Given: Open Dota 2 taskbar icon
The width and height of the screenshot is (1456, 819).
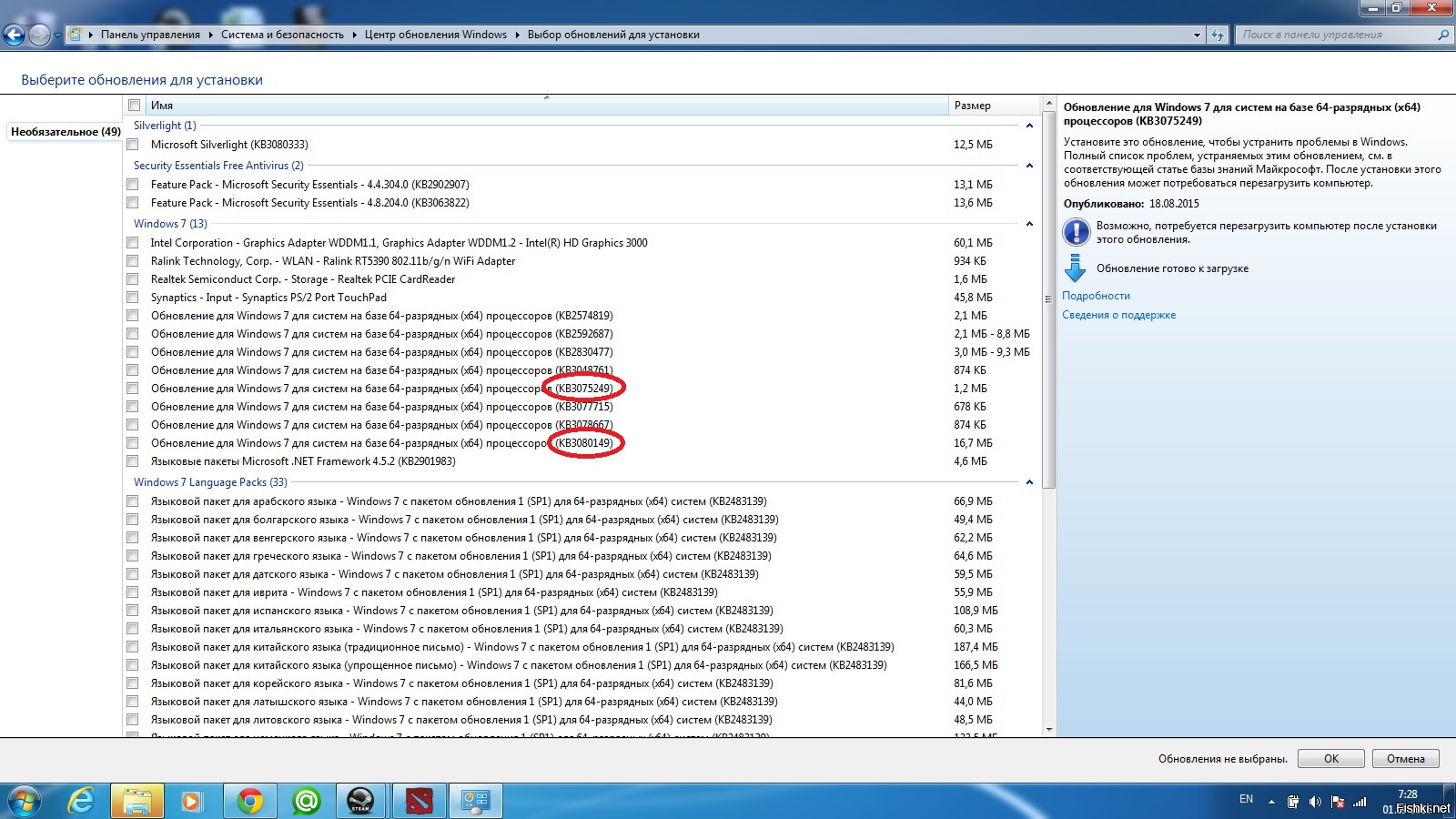Looking at the screenshot, I should point(418,801).
